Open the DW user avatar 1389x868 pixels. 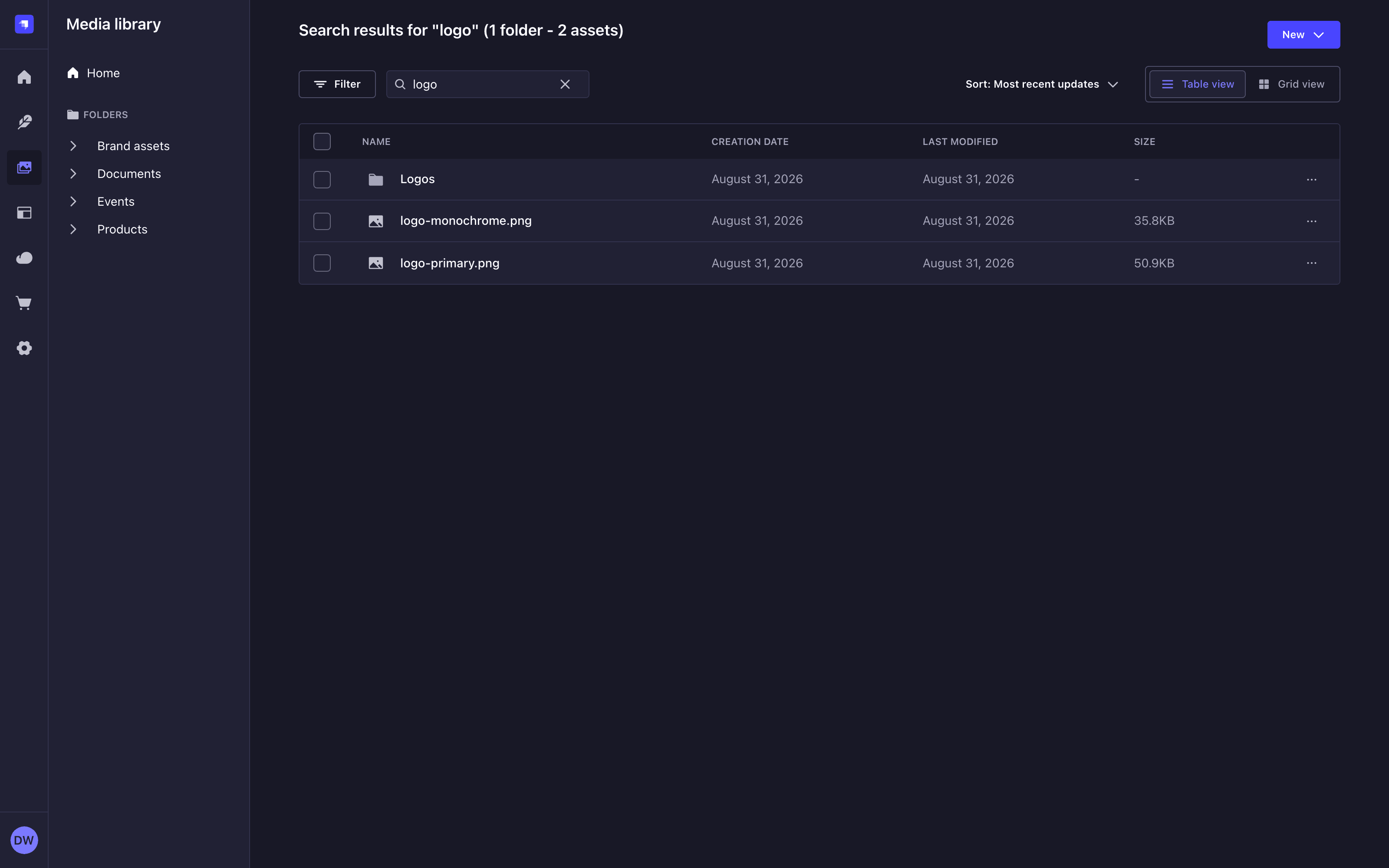(24, 840)
